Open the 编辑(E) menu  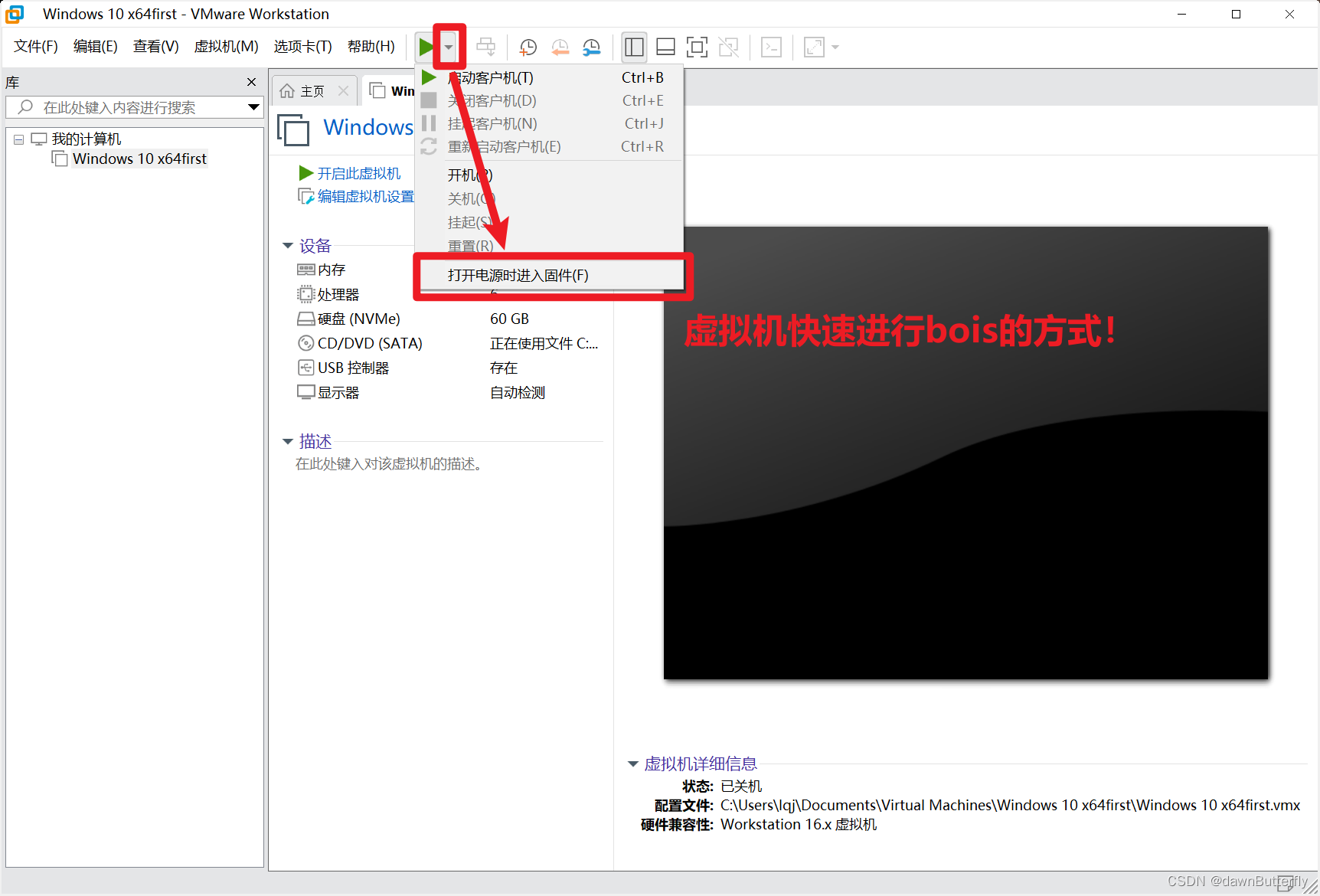96,47
